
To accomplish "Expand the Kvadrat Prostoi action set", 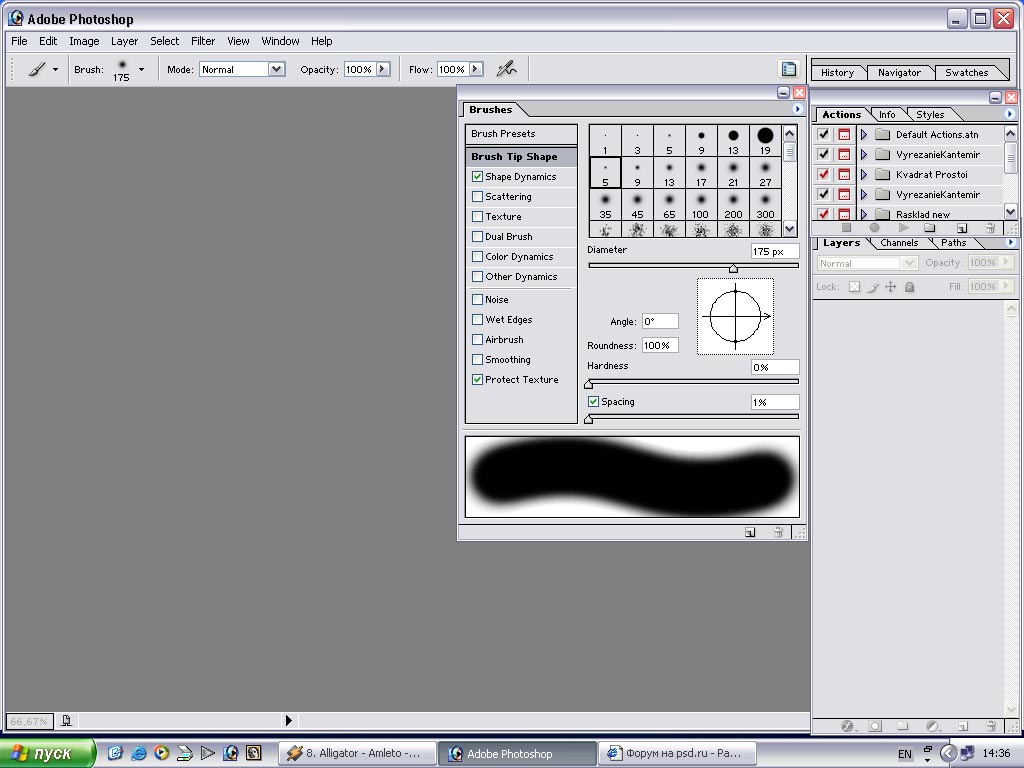I will coord(863,174).
